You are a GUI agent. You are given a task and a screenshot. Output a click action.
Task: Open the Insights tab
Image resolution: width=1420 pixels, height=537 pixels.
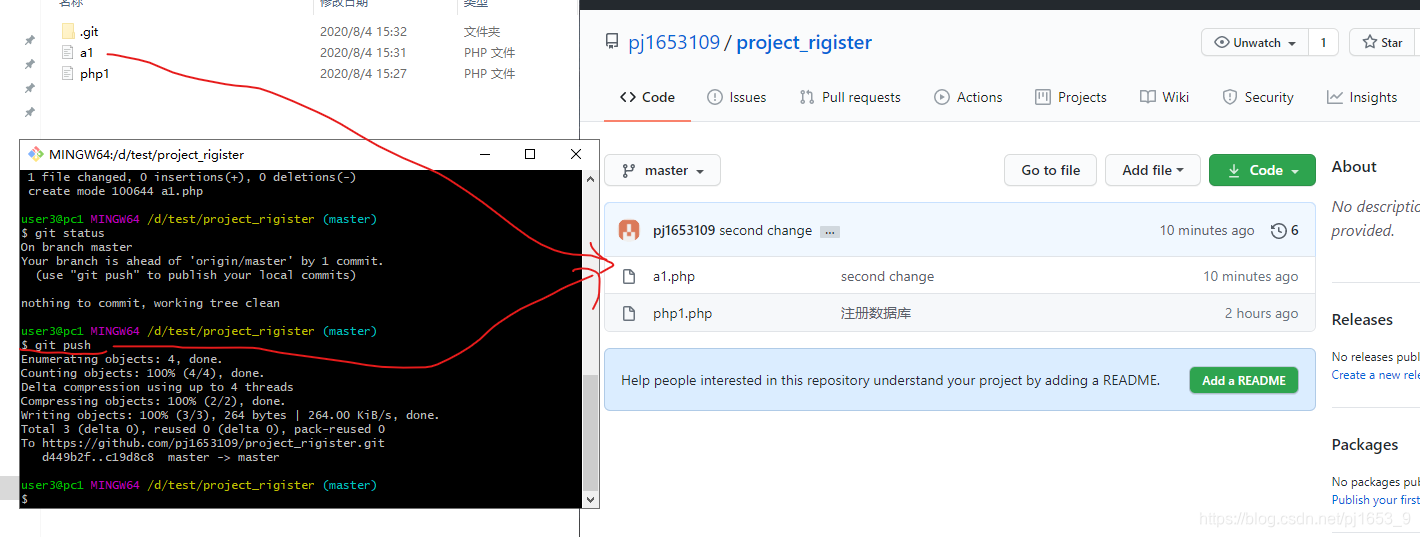pos(1362,97)
